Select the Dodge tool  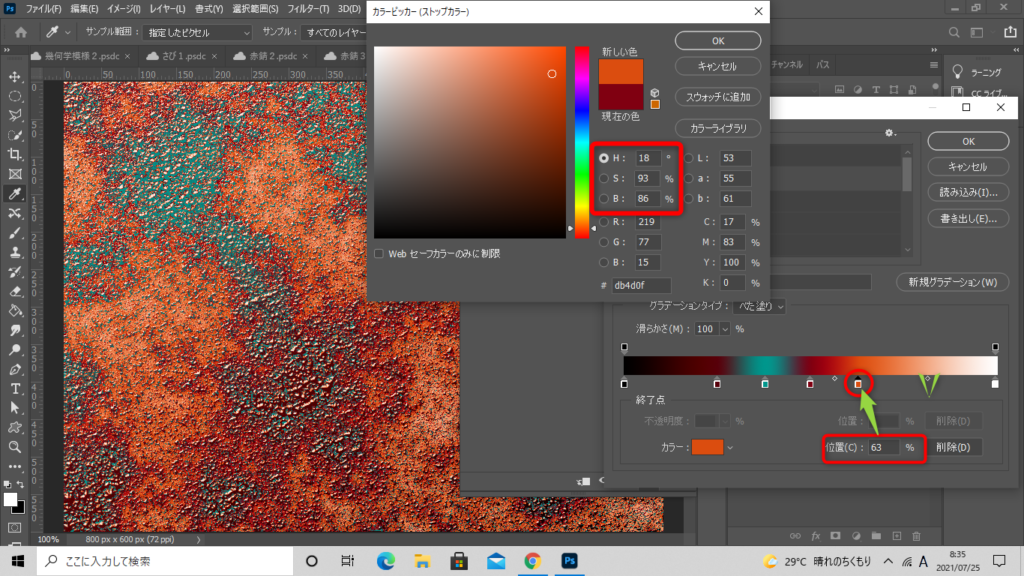14,350
